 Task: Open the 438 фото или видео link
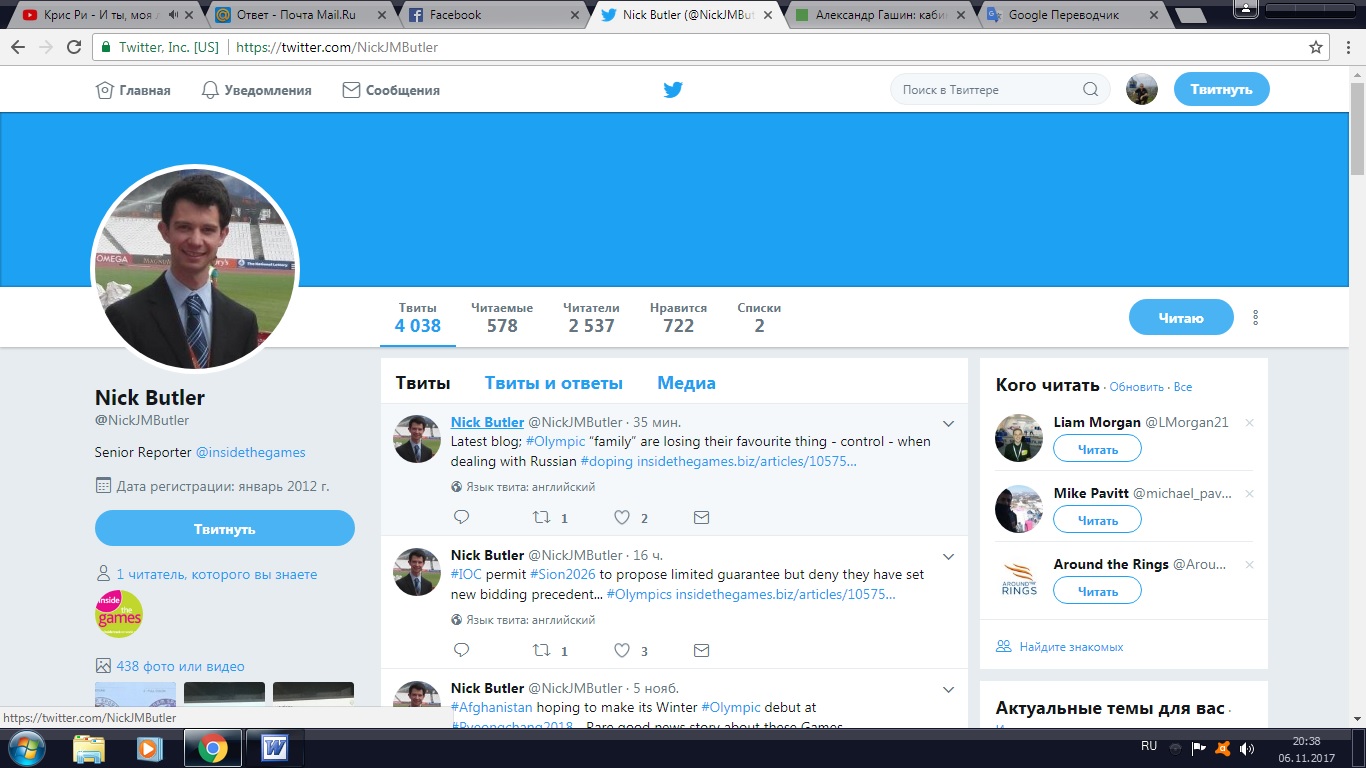click(x=180, y=666)
